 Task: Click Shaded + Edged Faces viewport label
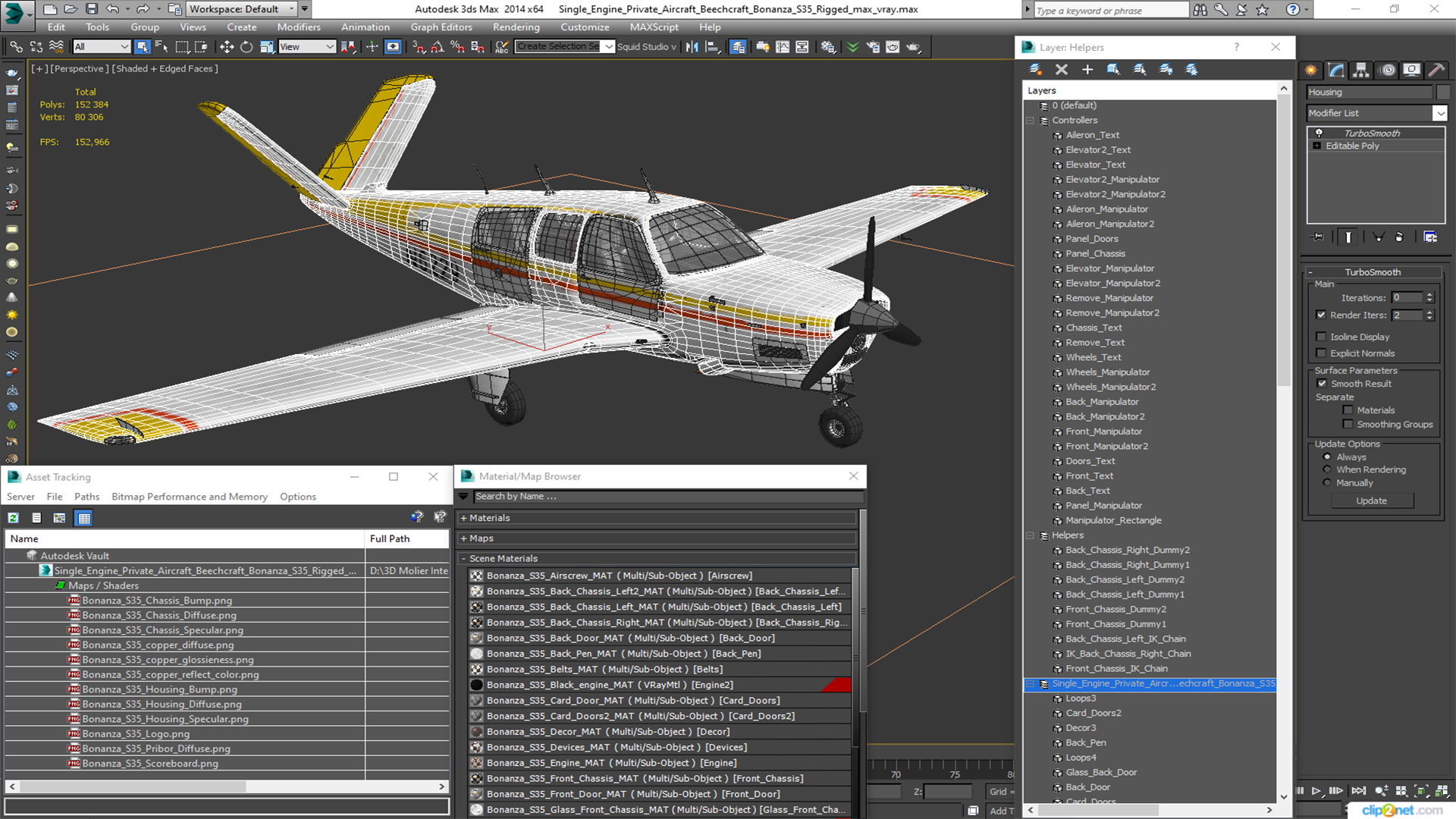click(165, 68)
